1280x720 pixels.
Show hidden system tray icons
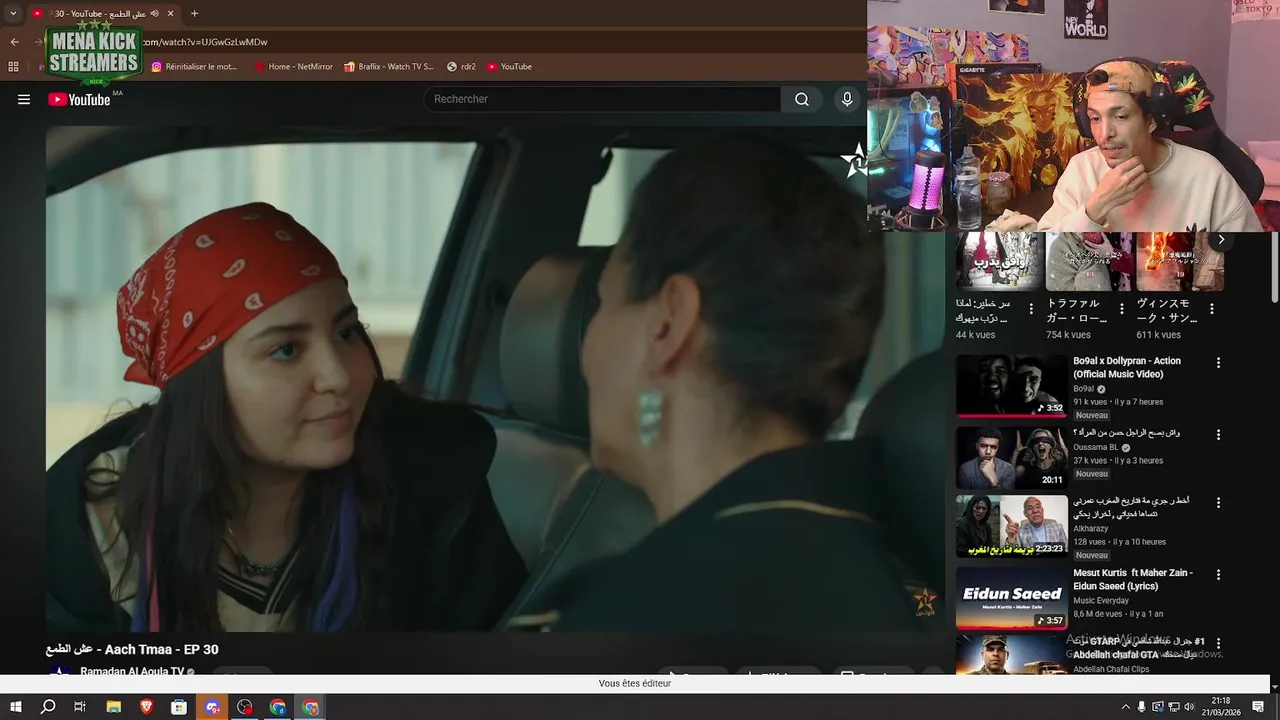click(1125, 707)
